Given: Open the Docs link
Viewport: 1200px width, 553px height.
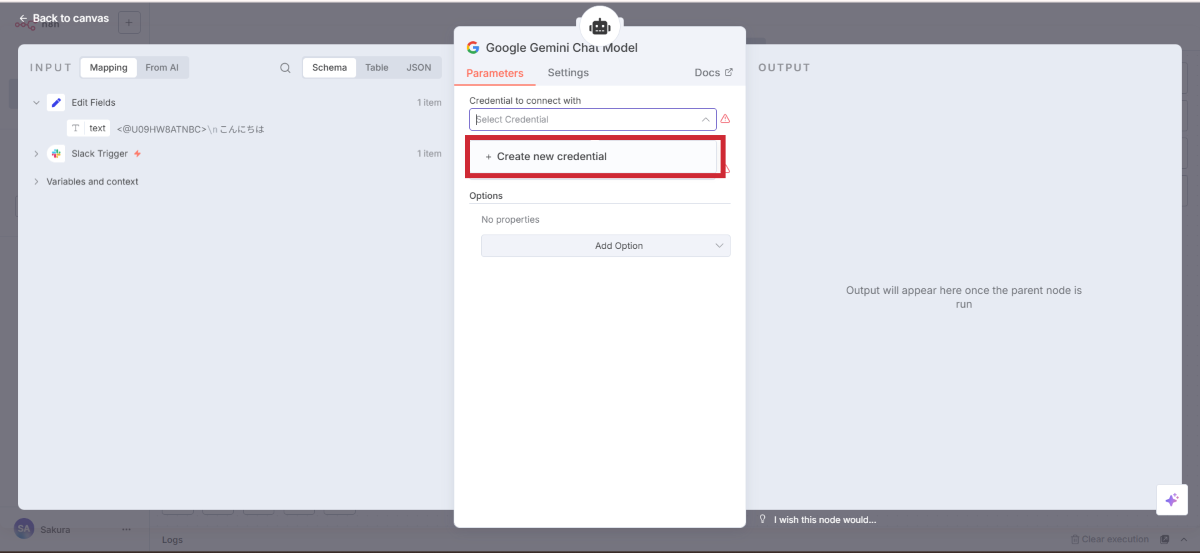Looking at the screenshot, I should coord(713,73).
